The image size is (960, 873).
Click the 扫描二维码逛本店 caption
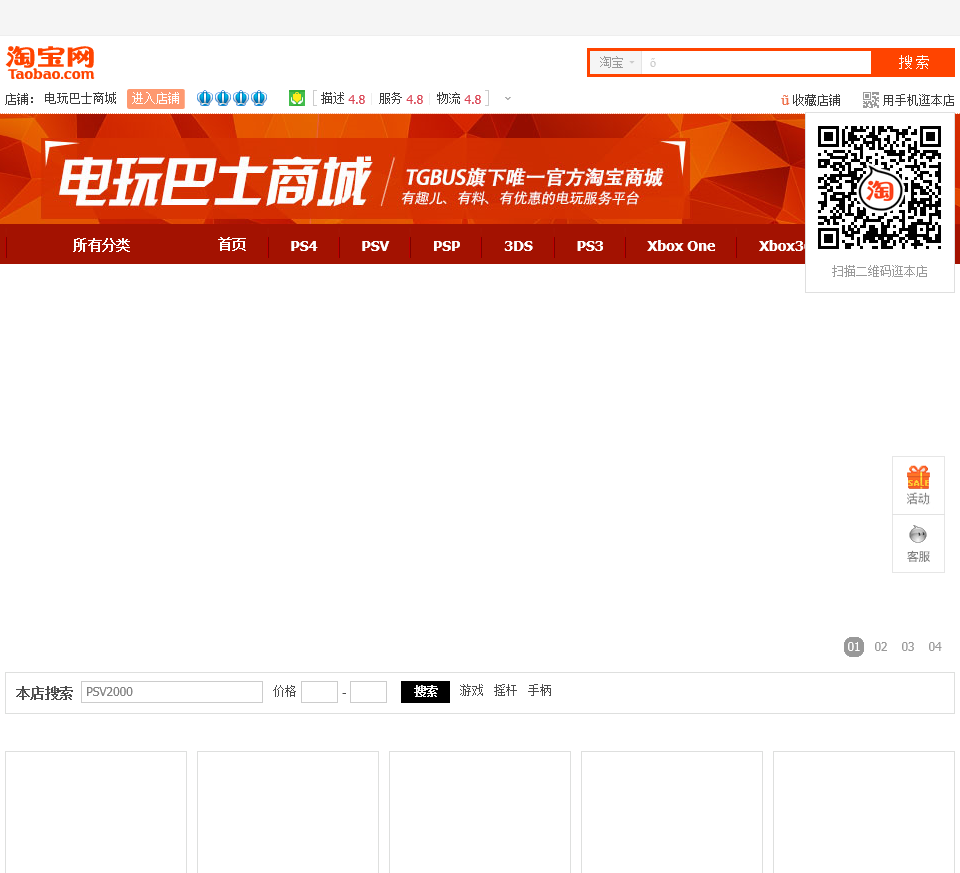coord(880,271)
